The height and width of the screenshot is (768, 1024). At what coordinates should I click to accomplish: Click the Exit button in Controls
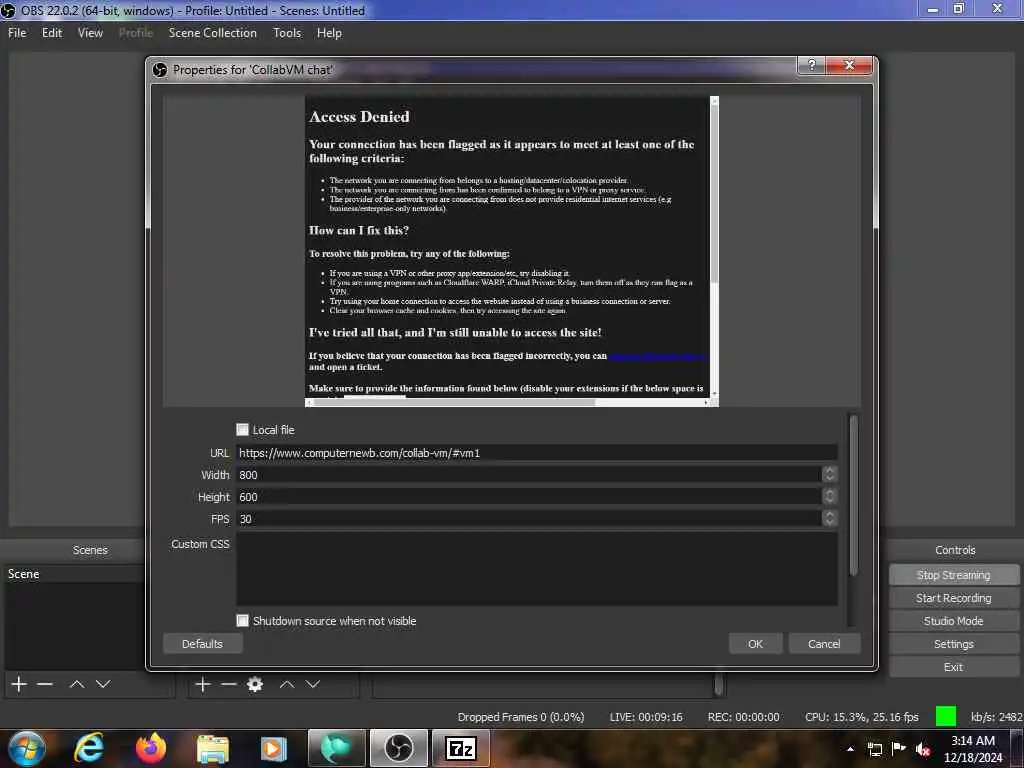953,667
